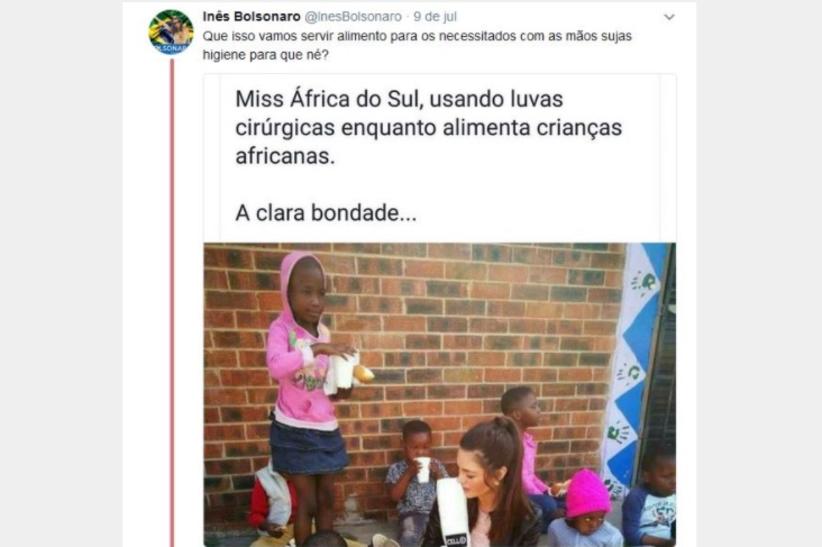This screenshot has width=822, height=547.
Task: Click the display name Inês Bolsonaro
Action: [252, 17]
